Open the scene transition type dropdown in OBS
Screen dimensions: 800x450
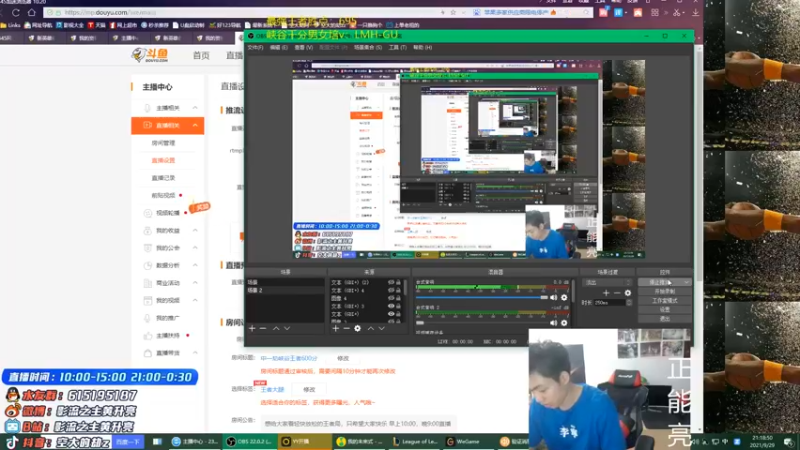pos(607,282)
